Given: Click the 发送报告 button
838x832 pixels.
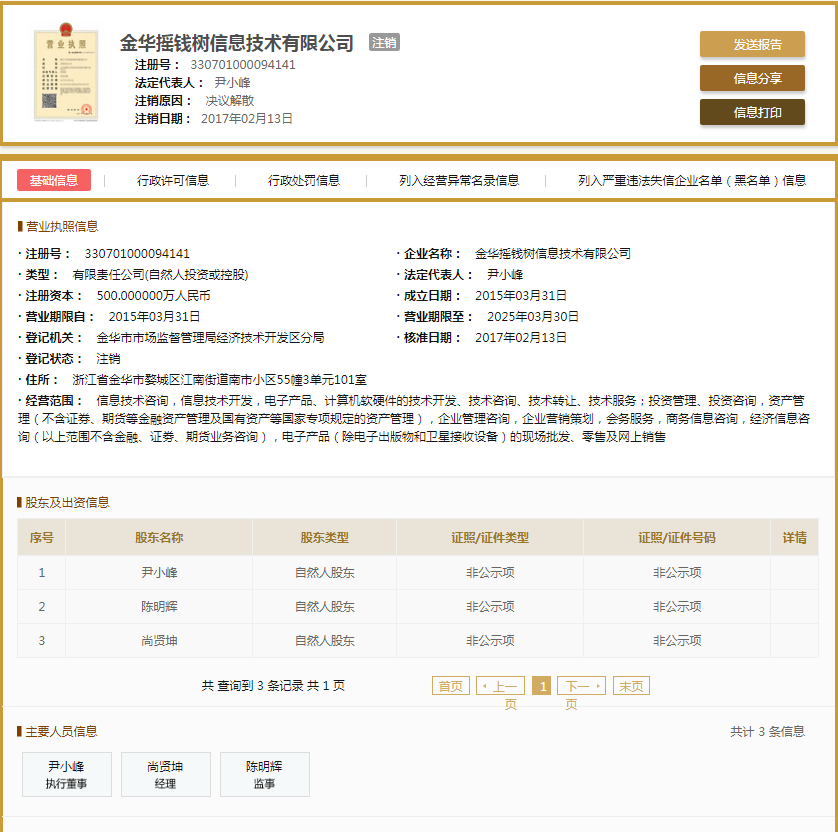Looking at the screenshot, I should [x=752, y=44].
